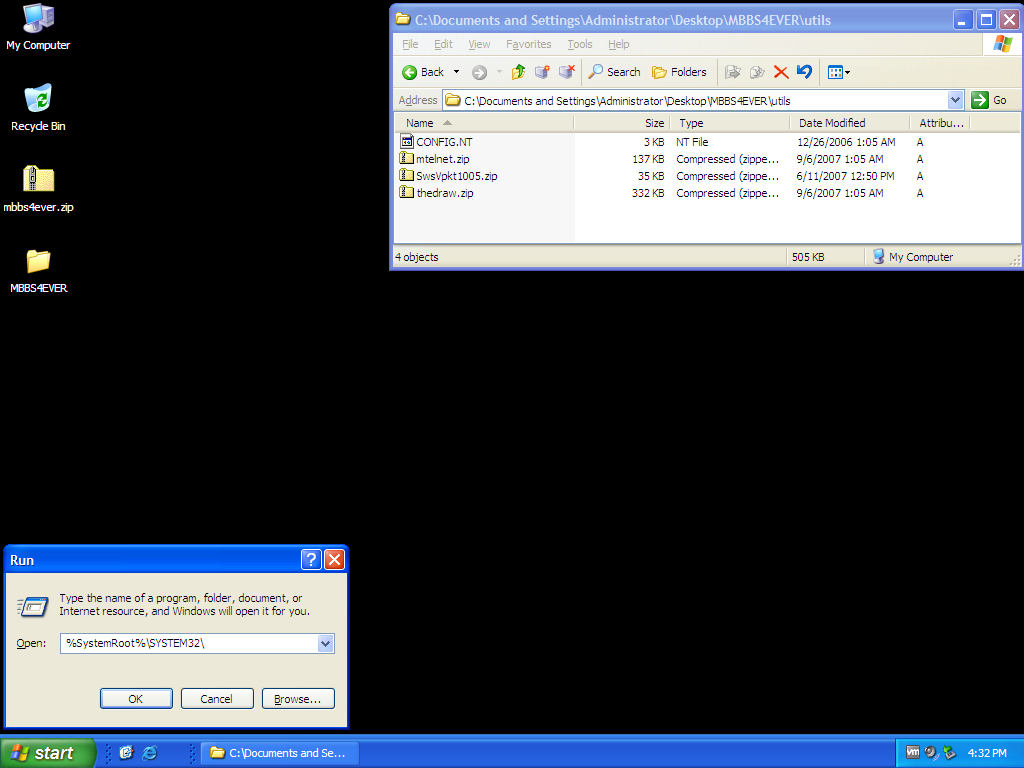Select the CONFIG.NT file
The height and width of the screenshot is (768, 1024).
coord(443,142)
